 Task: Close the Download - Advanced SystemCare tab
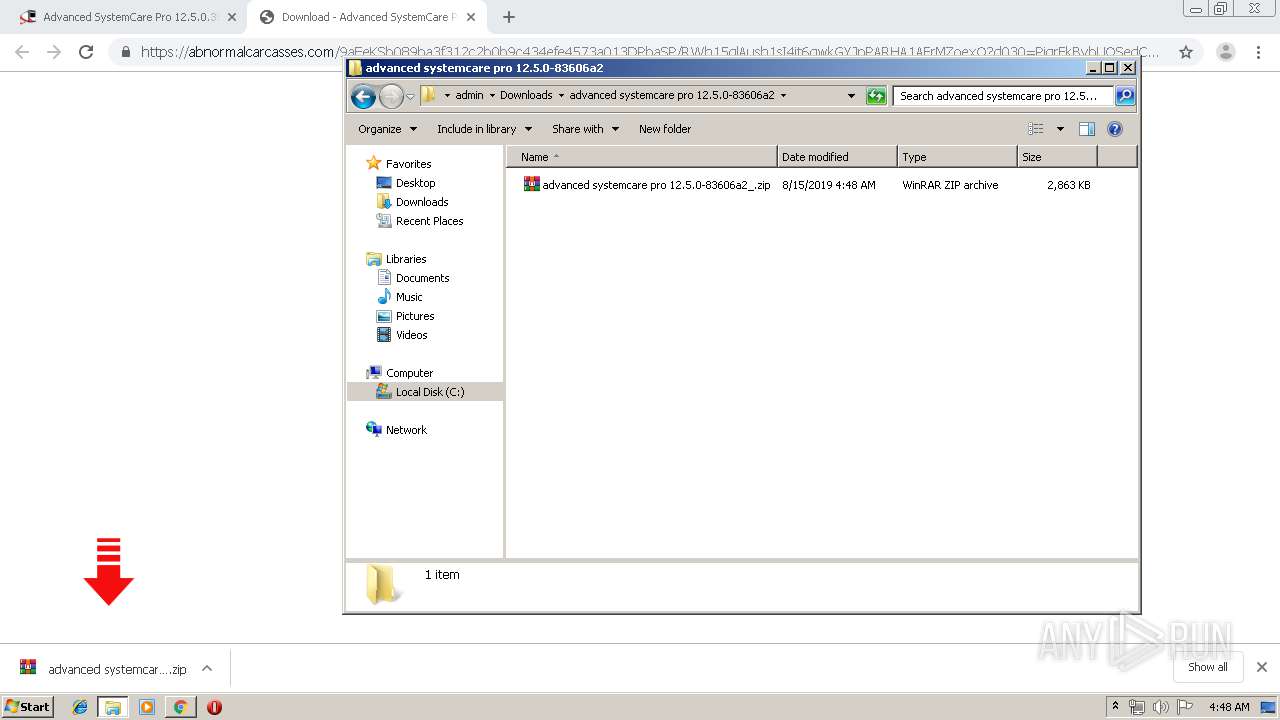[x=470, y=17]
